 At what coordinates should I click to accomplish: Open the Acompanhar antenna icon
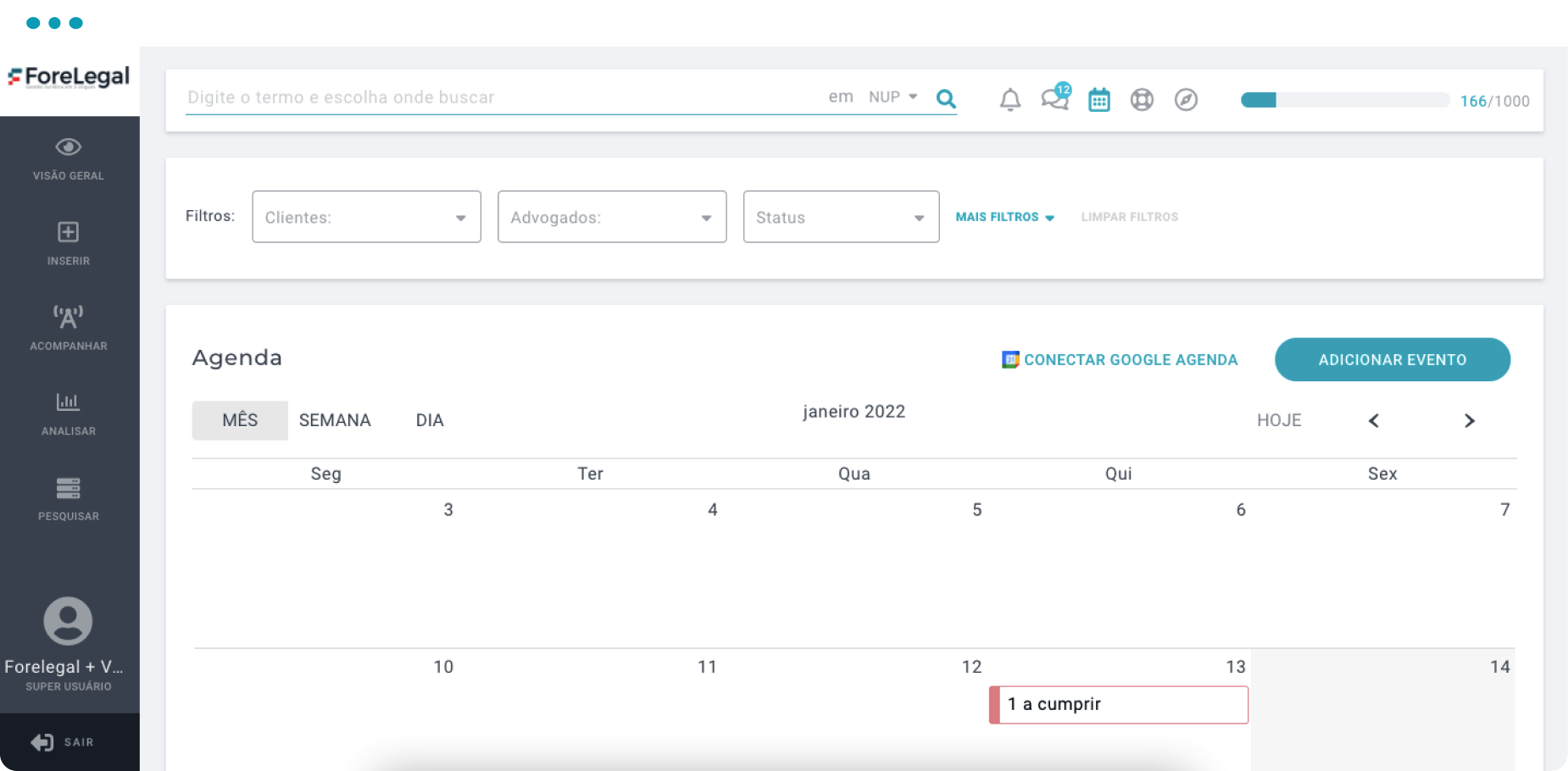coord(69,317)
